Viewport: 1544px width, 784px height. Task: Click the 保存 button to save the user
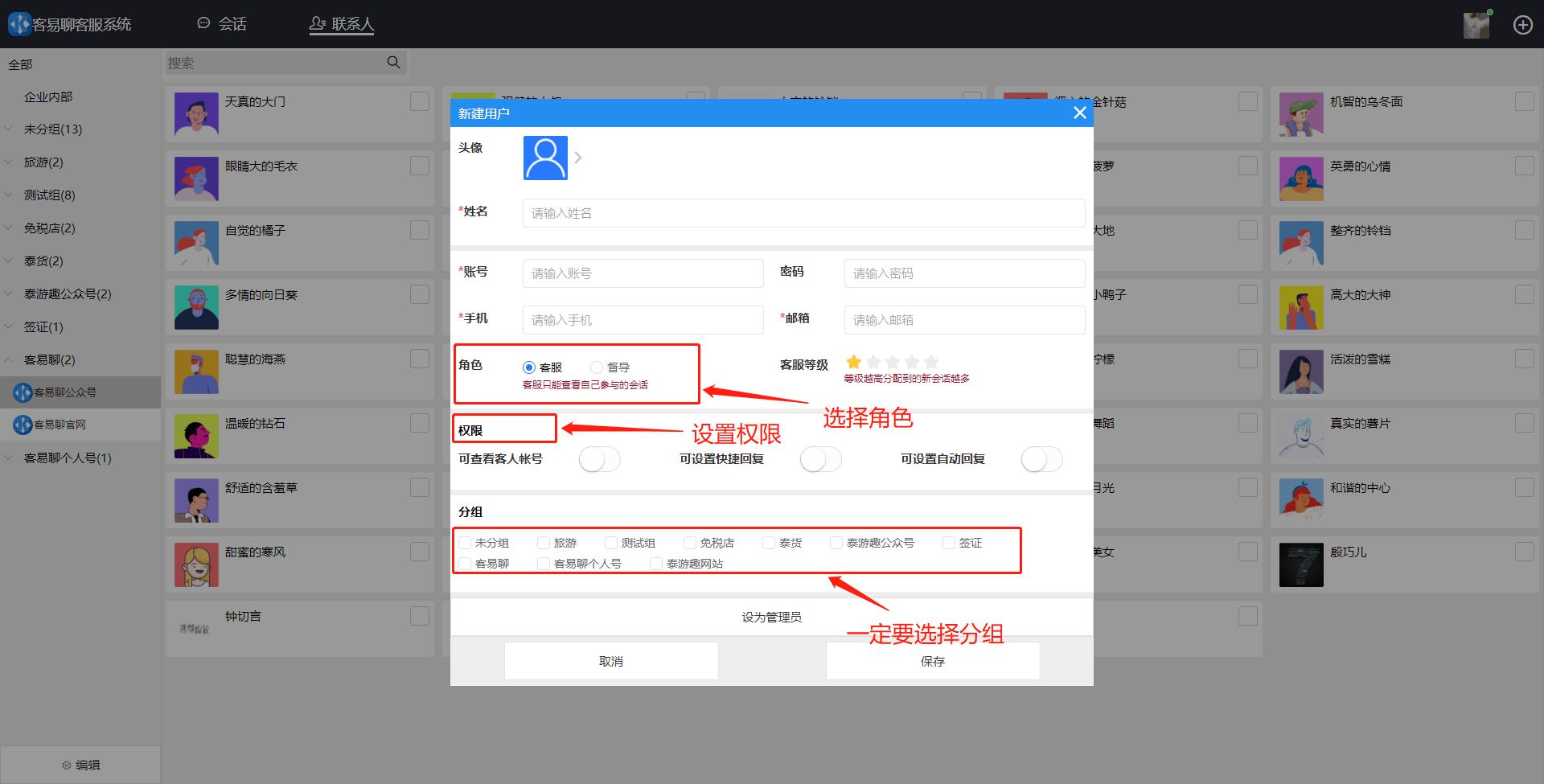click(932, 661)
